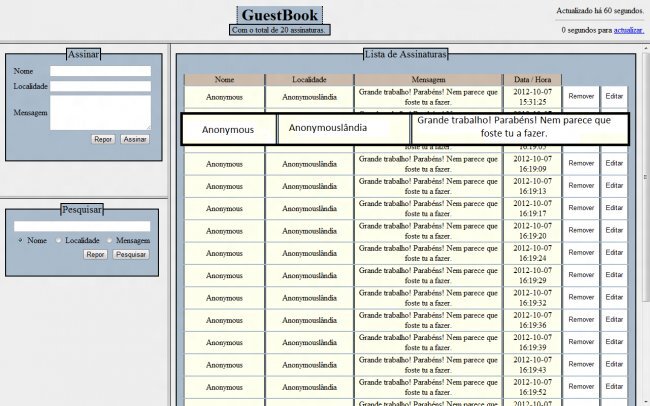650x406 pixels.
Task: Remove the entry dated 16:19:17
Action: click(581, 208)
